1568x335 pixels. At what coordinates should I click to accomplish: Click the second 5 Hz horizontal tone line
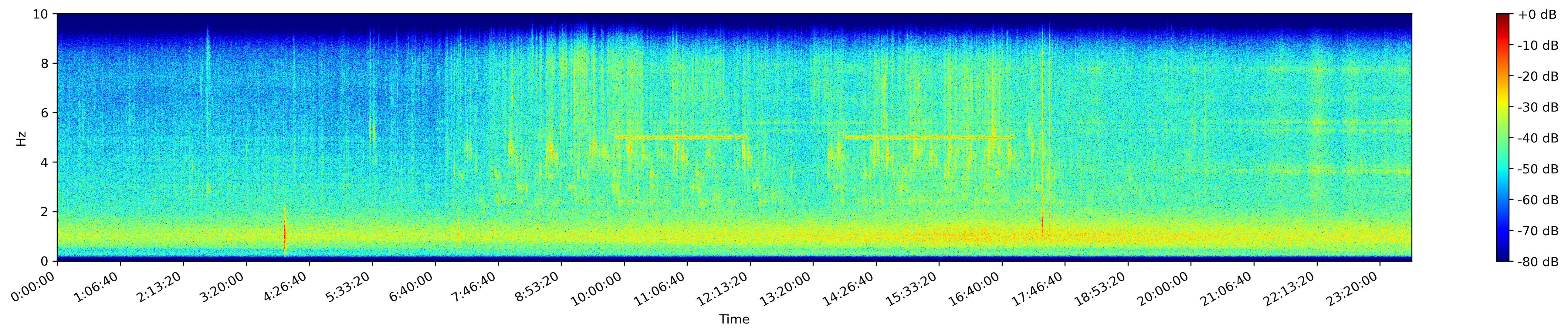coord(928,137)
